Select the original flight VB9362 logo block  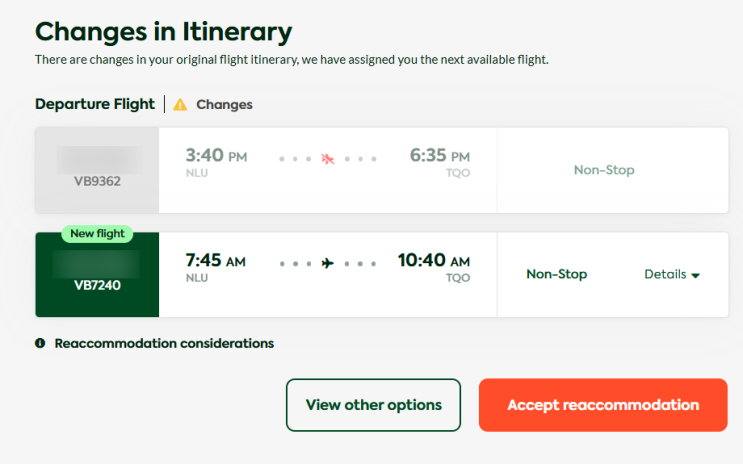pos(97,170)
